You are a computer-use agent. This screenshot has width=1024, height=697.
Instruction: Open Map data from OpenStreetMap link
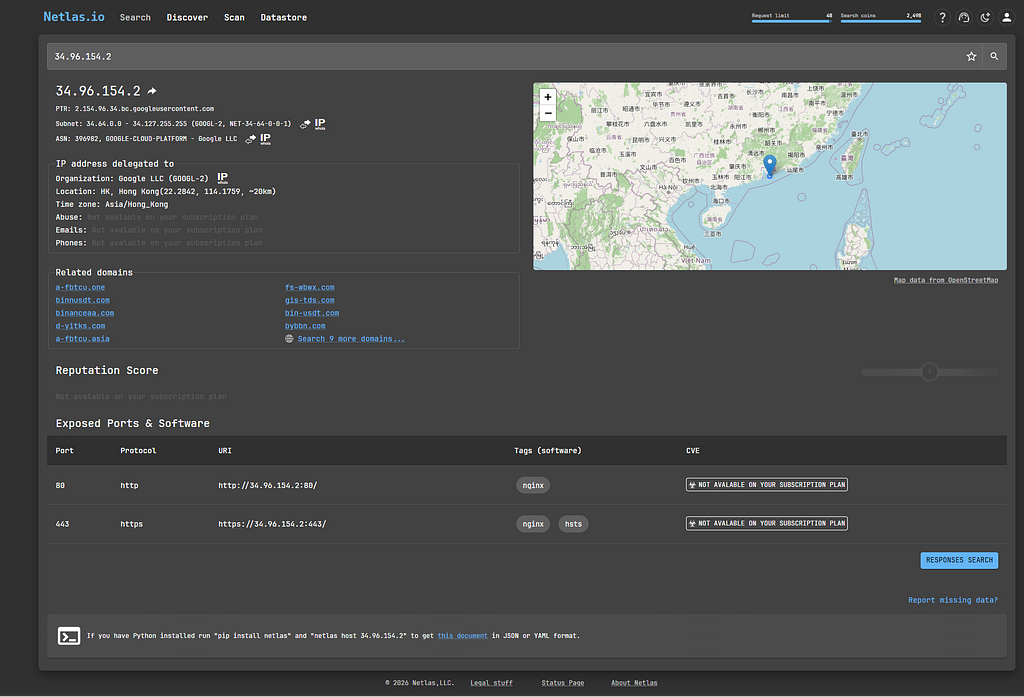[946, 280]
